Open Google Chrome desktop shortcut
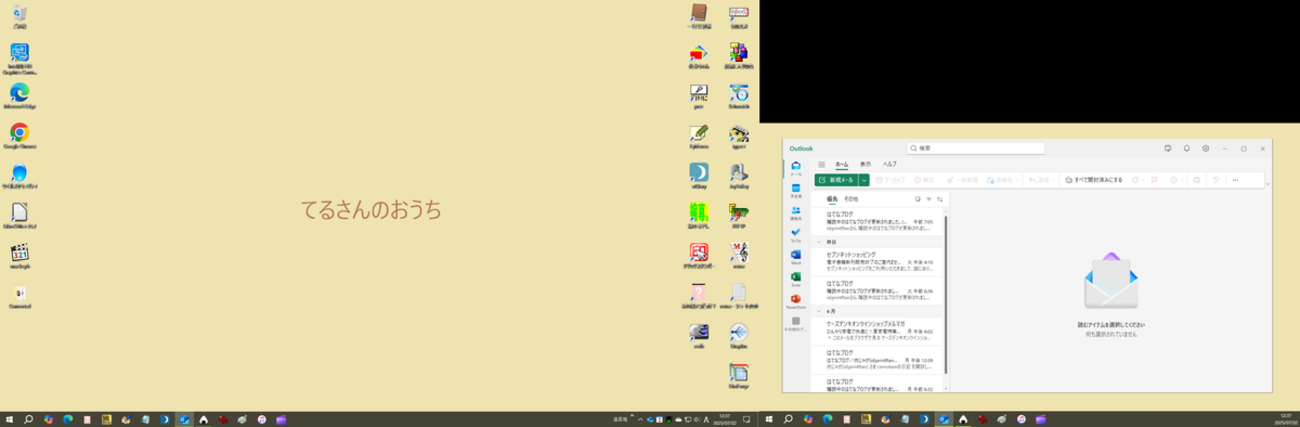Screen dimensions: 1300x427 19,133
